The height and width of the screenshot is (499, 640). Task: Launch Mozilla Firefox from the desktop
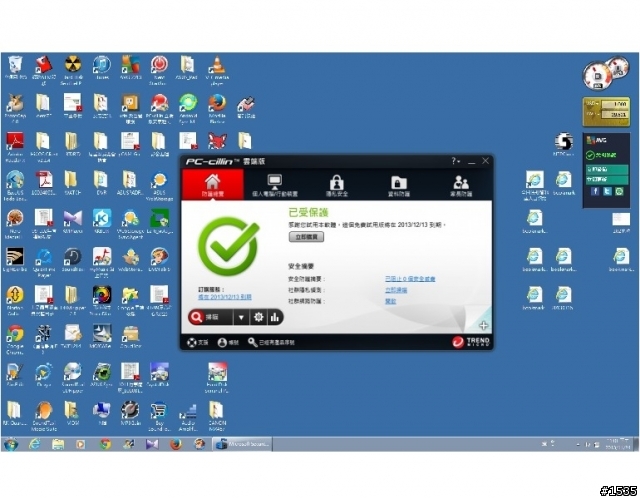[217, 109]
